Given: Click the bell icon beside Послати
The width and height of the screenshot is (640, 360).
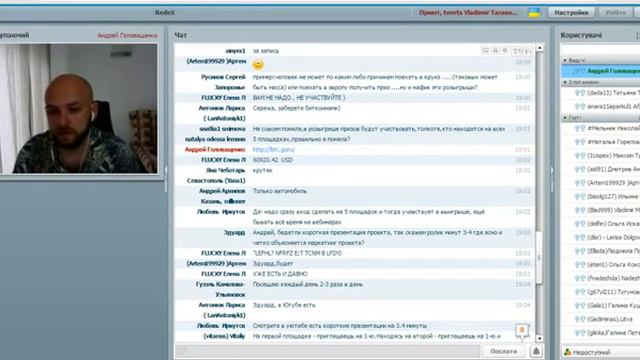Looking at the screenshot, I should pyautogui.click(x=536, y=351).
